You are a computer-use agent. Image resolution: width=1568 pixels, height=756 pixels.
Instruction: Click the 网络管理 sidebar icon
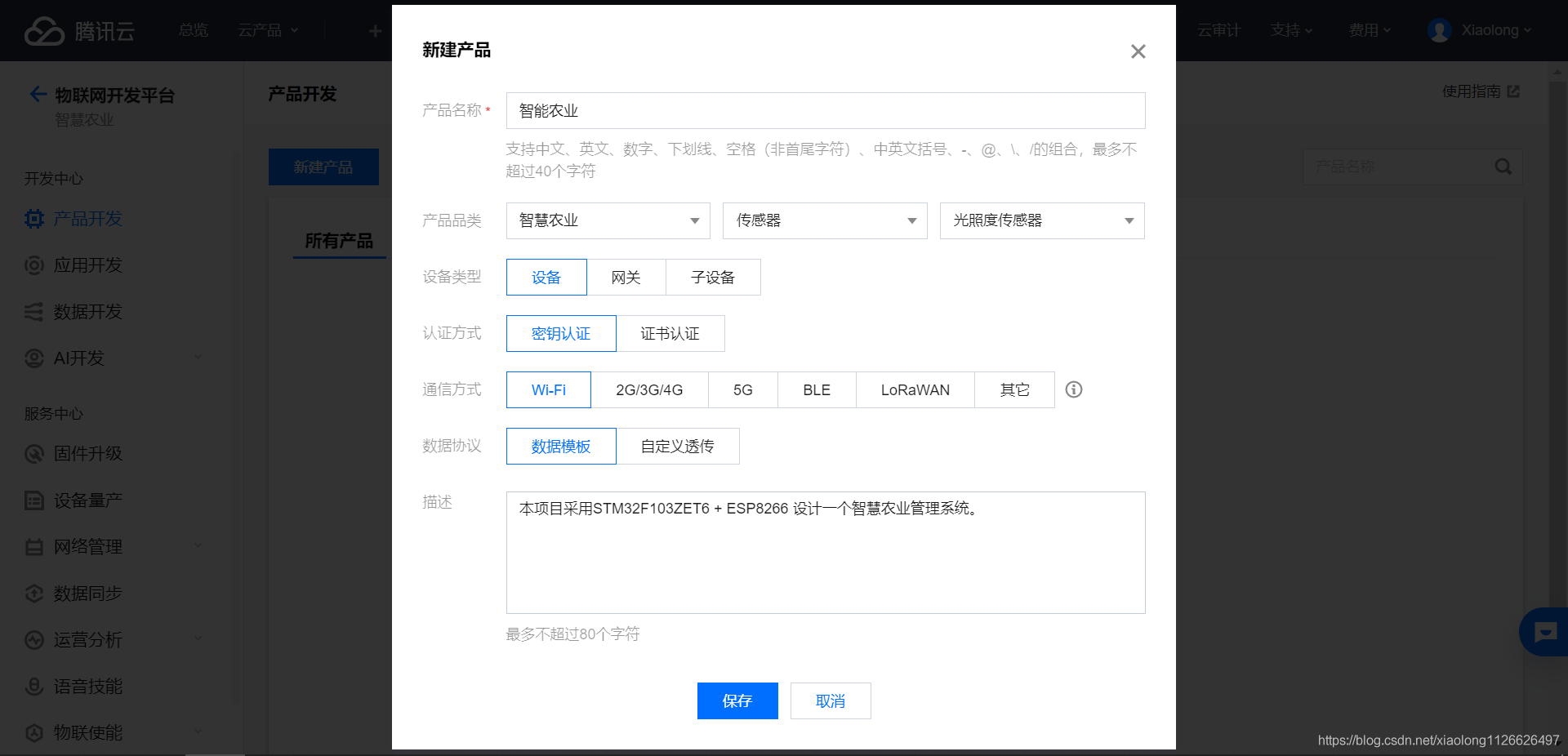tap(34, 547)
